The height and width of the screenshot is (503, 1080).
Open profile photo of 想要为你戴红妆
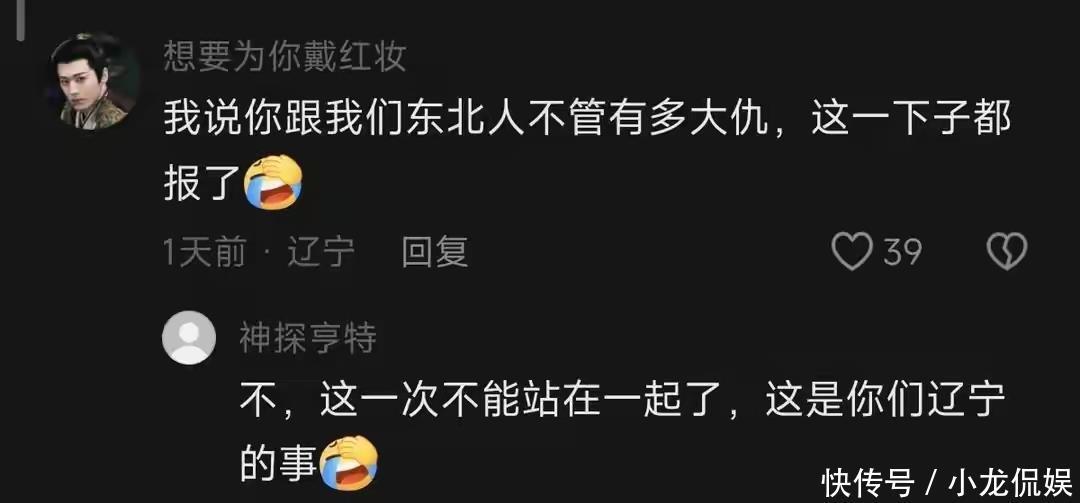pos(96,83)
